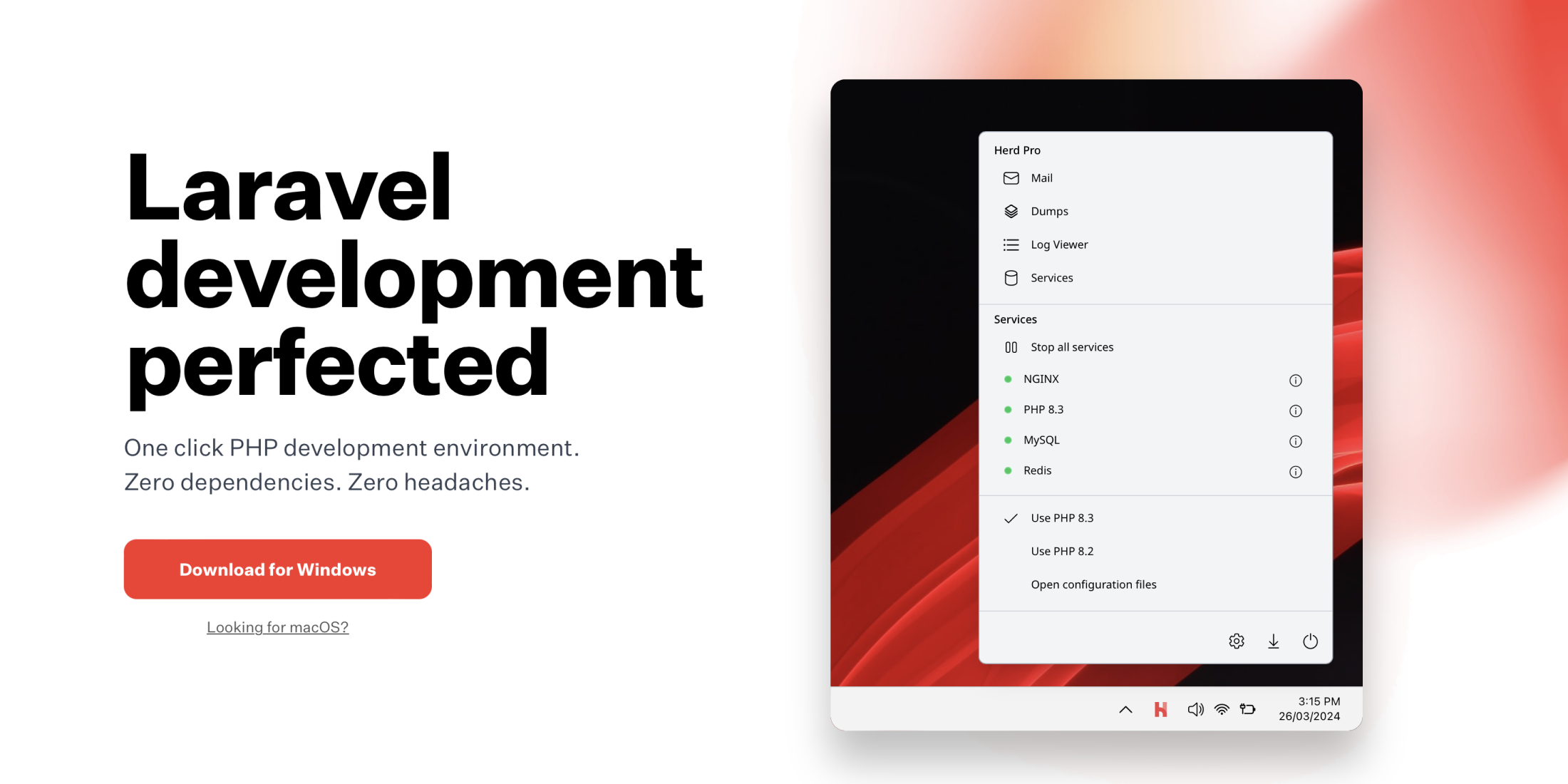The height and width of the screenshot is (784, 1568).
Task: Select Redis info details
Action: coord(1297,470)
